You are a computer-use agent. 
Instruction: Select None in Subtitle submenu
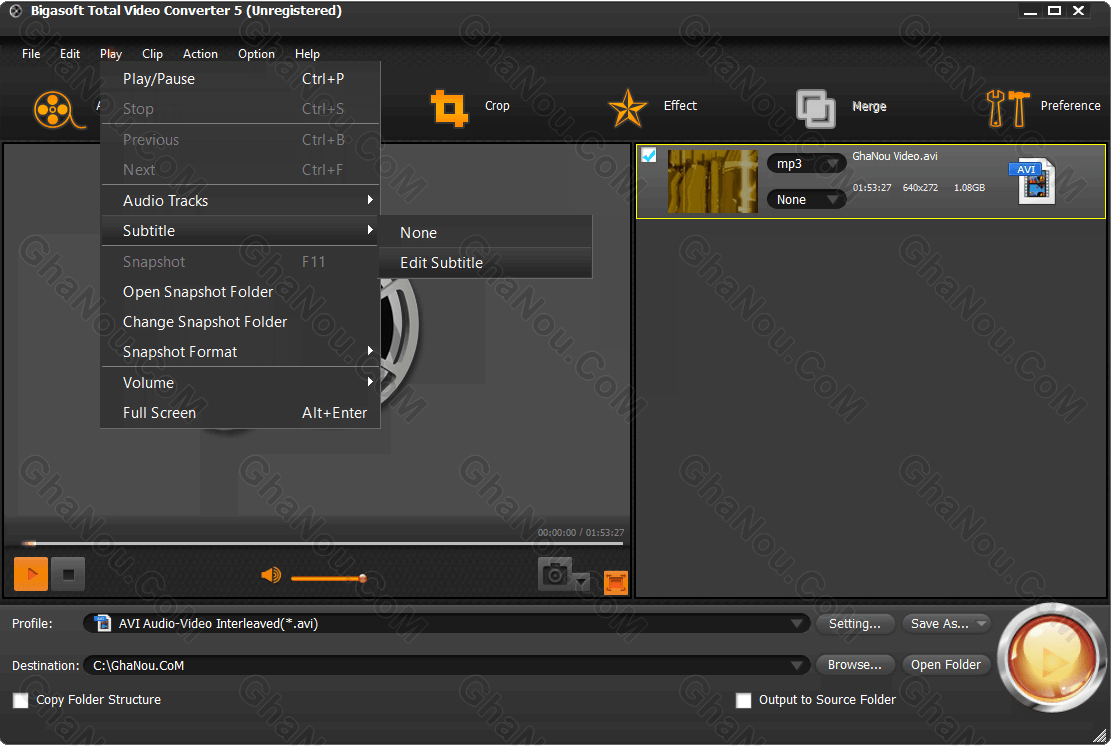coord(485,233)
